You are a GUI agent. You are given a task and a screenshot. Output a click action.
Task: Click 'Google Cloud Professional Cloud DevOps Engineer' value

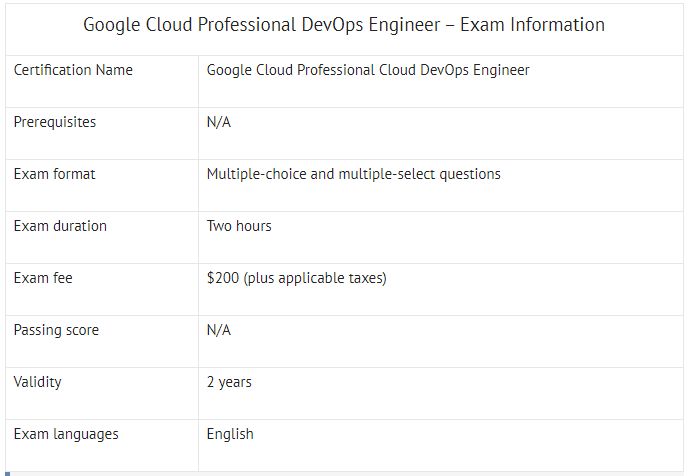coord(368,70)
